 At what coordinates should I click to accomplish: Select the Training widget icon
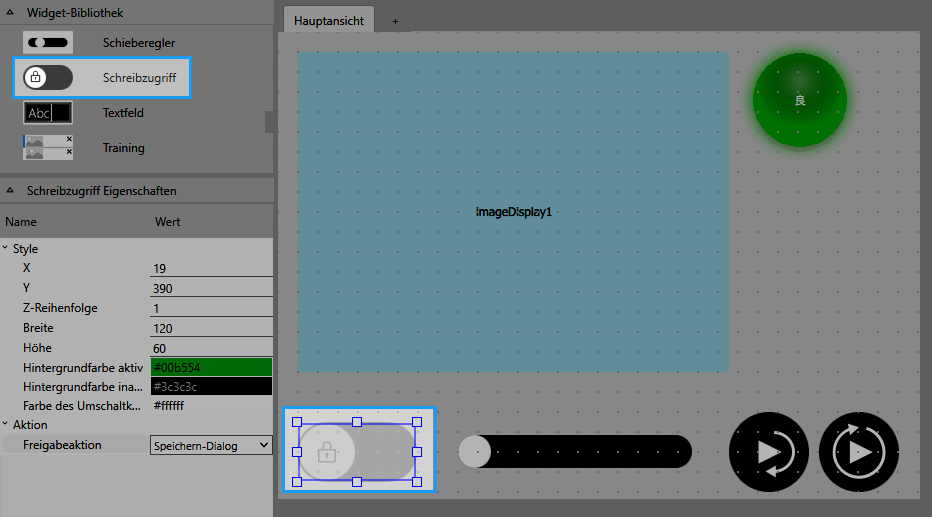coord(48,147)
